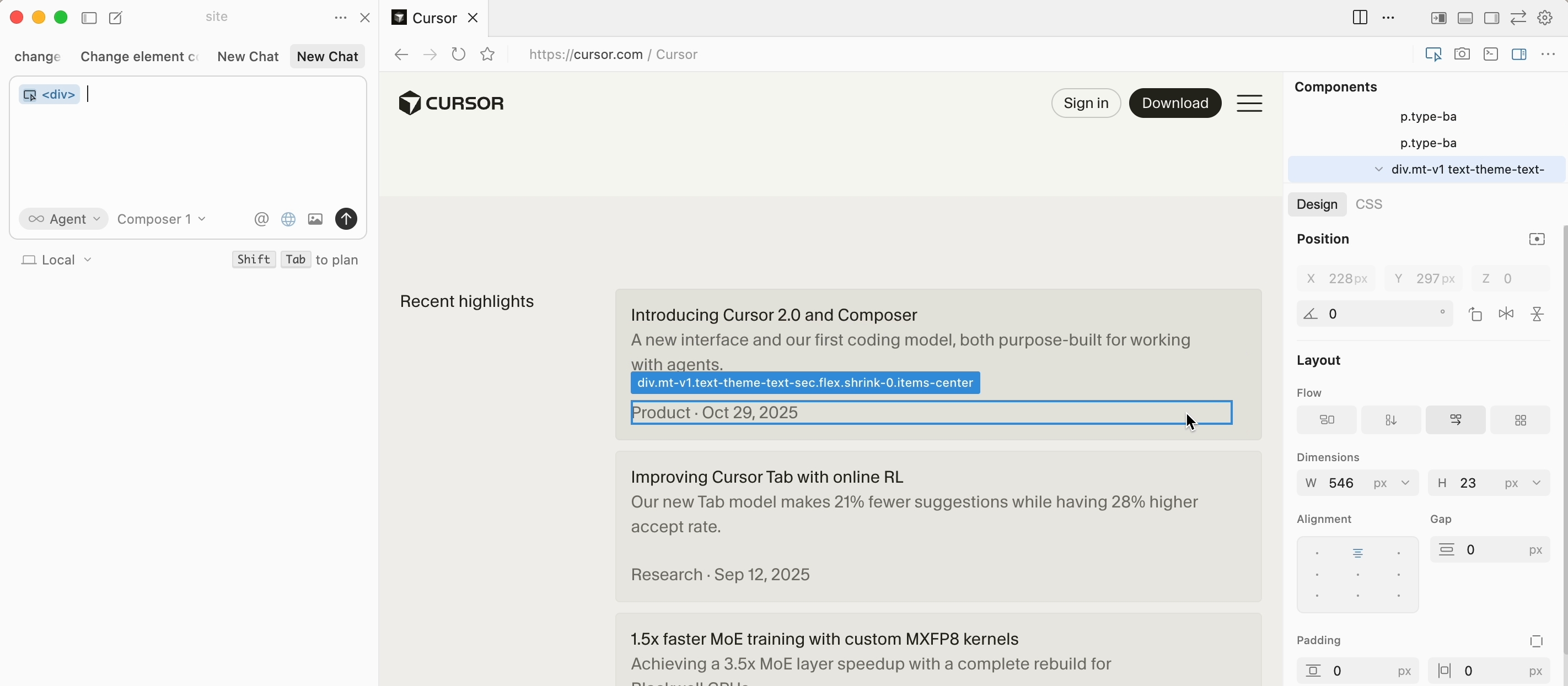Toggle the bottom panel layout icon
Viewport: 1568px width, 686px height.
[x=1465, y=18]
